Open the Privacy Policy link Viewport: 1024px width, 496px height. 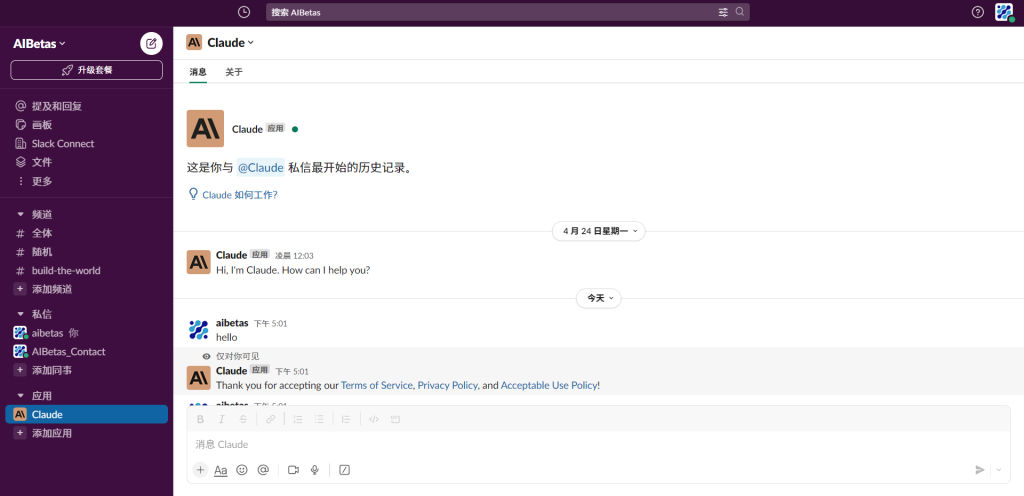click(x=447, y=386)
